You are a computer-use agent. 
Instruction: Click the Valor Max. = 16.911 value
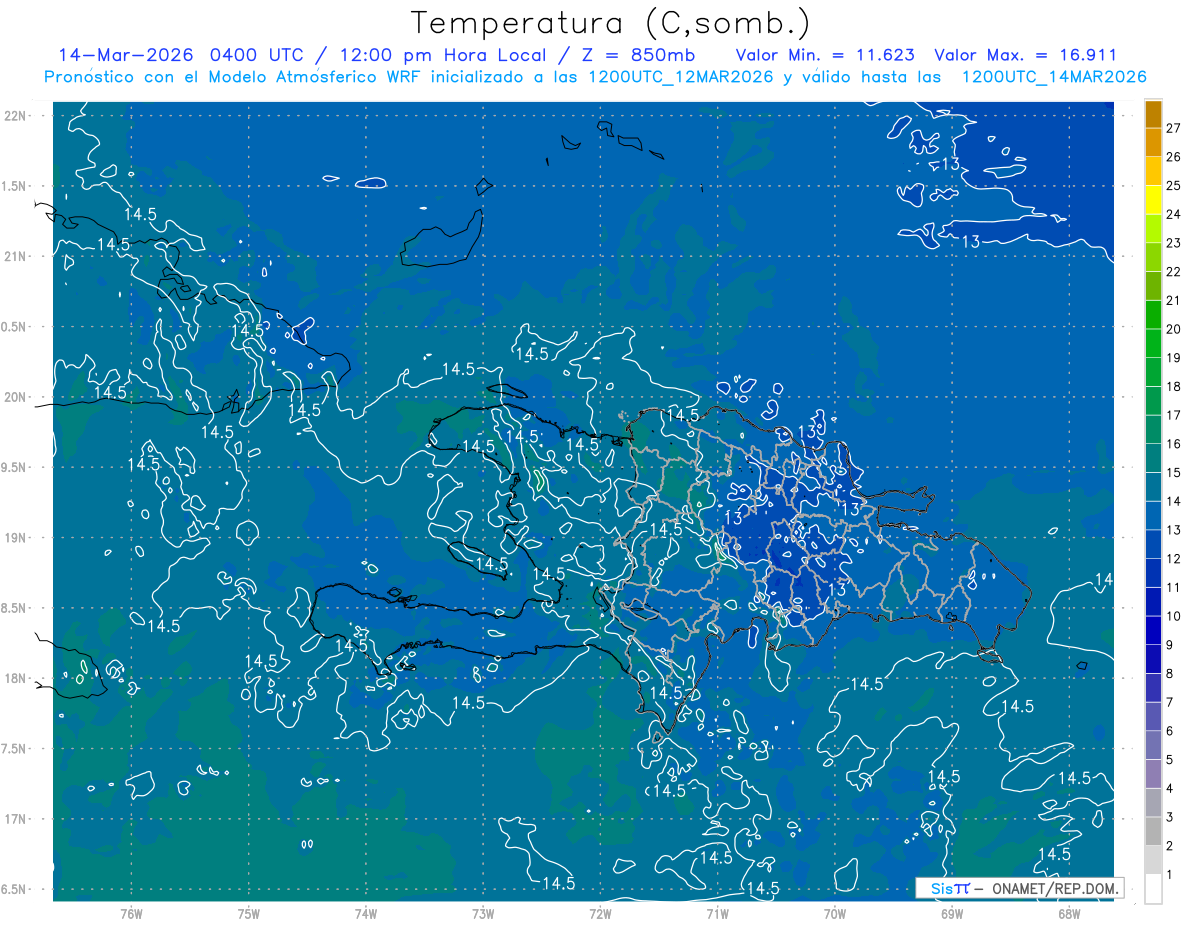(1025, 55)
